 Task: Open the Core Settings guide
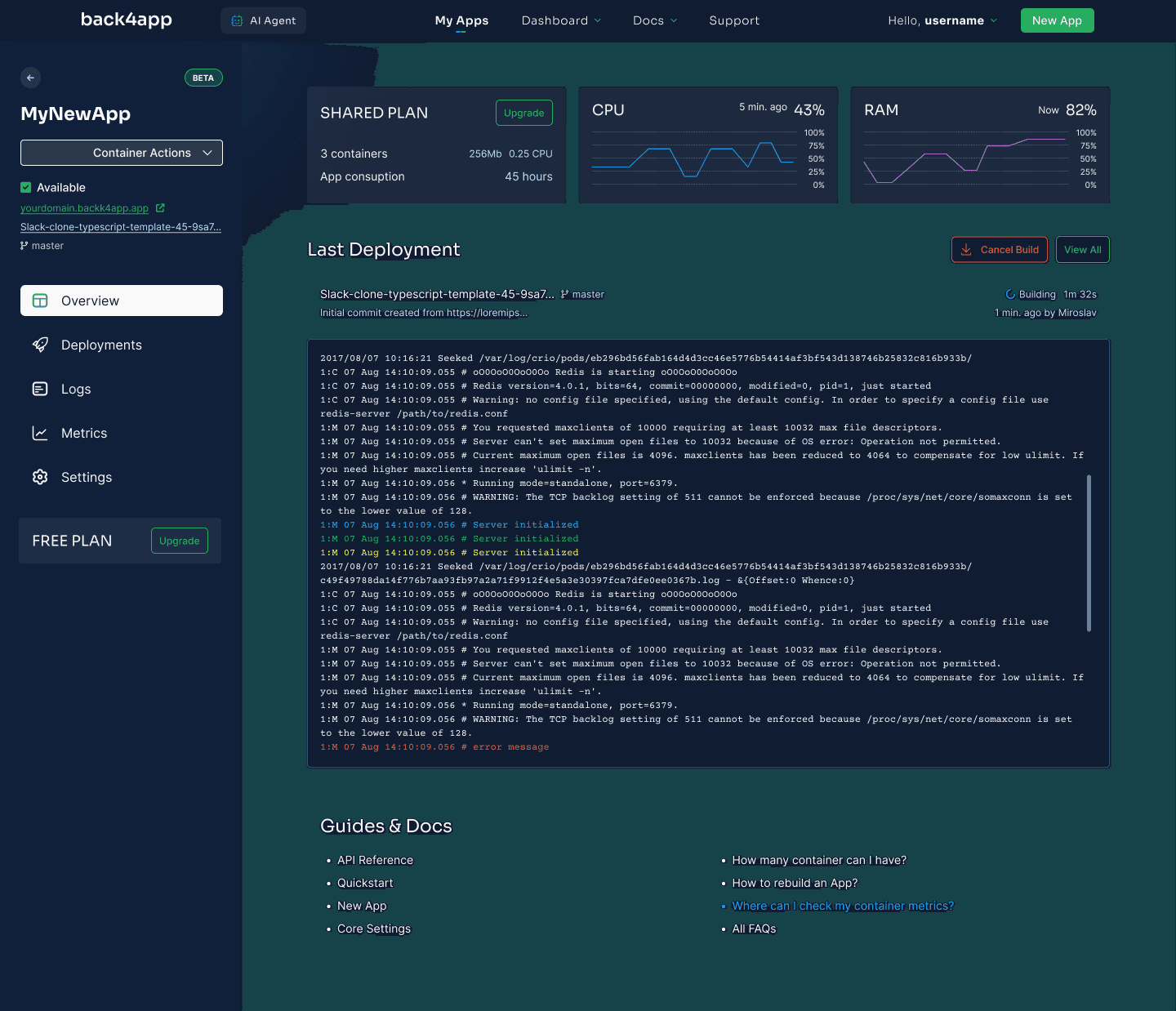tap(374, 929)
